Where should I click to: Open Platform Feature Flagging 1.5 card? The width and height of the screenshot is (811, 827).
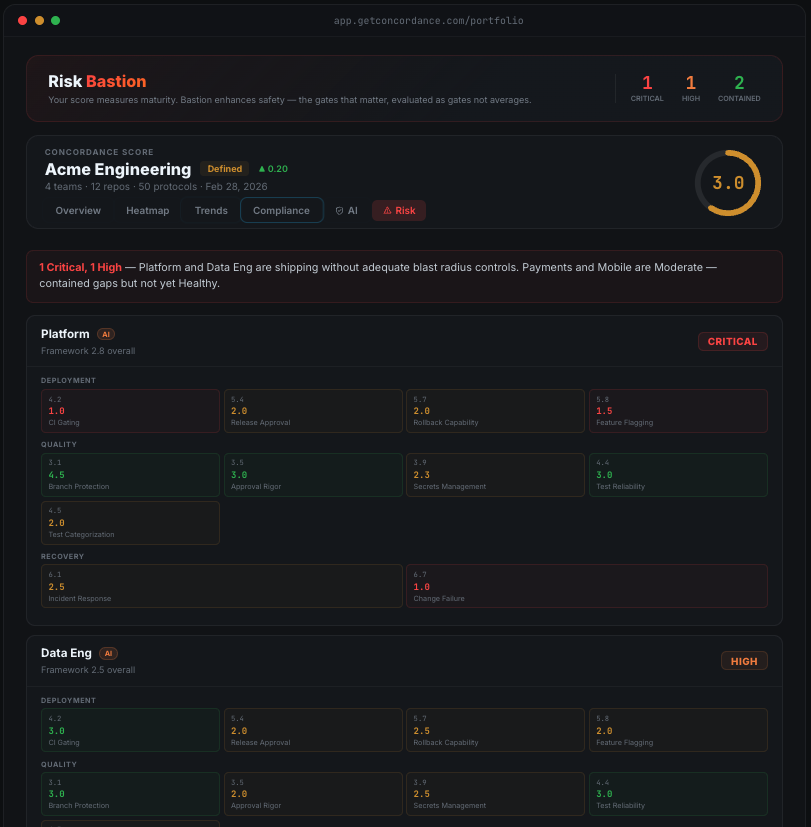click(678, 411)
